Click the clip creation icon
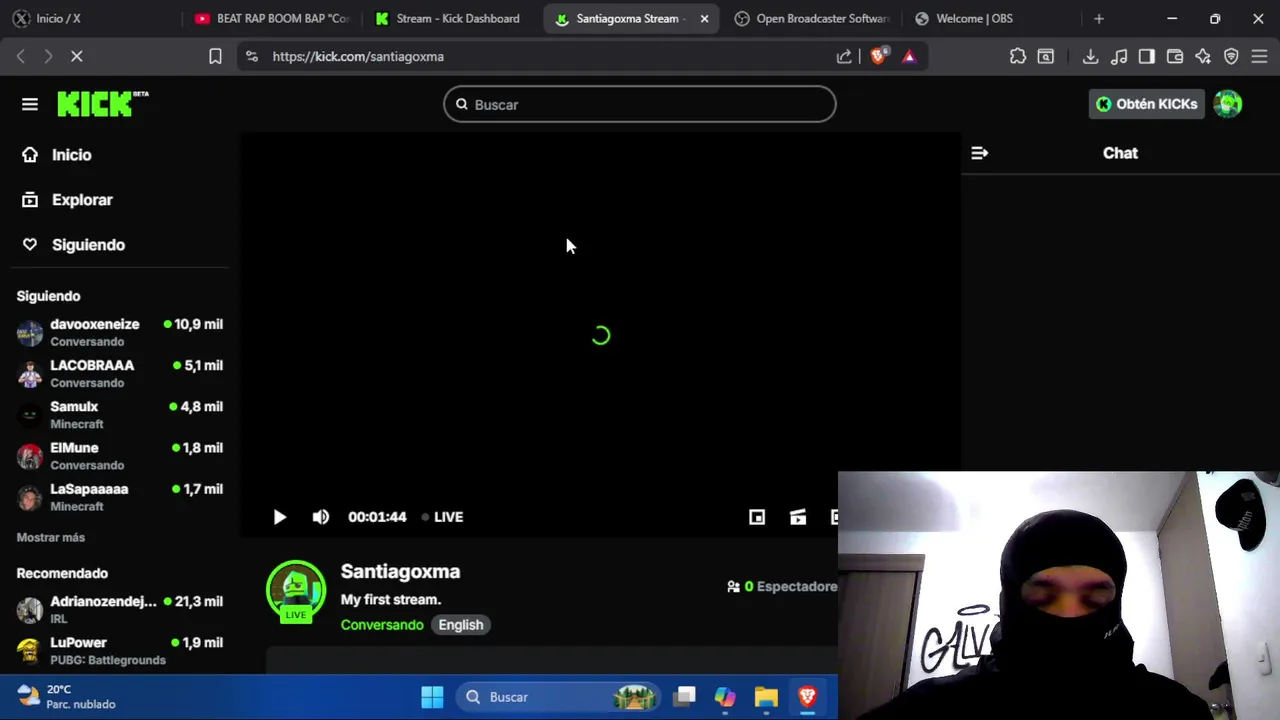1280x720 pixels. click(x=798, y=517)
